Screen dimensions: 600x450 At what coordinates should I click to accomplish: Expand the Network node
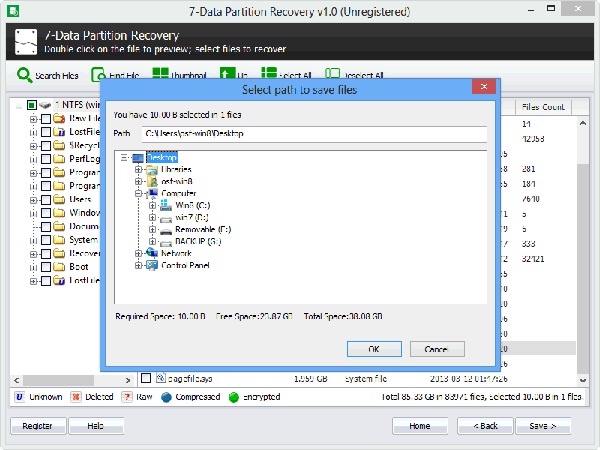click(x=139, y=253)
